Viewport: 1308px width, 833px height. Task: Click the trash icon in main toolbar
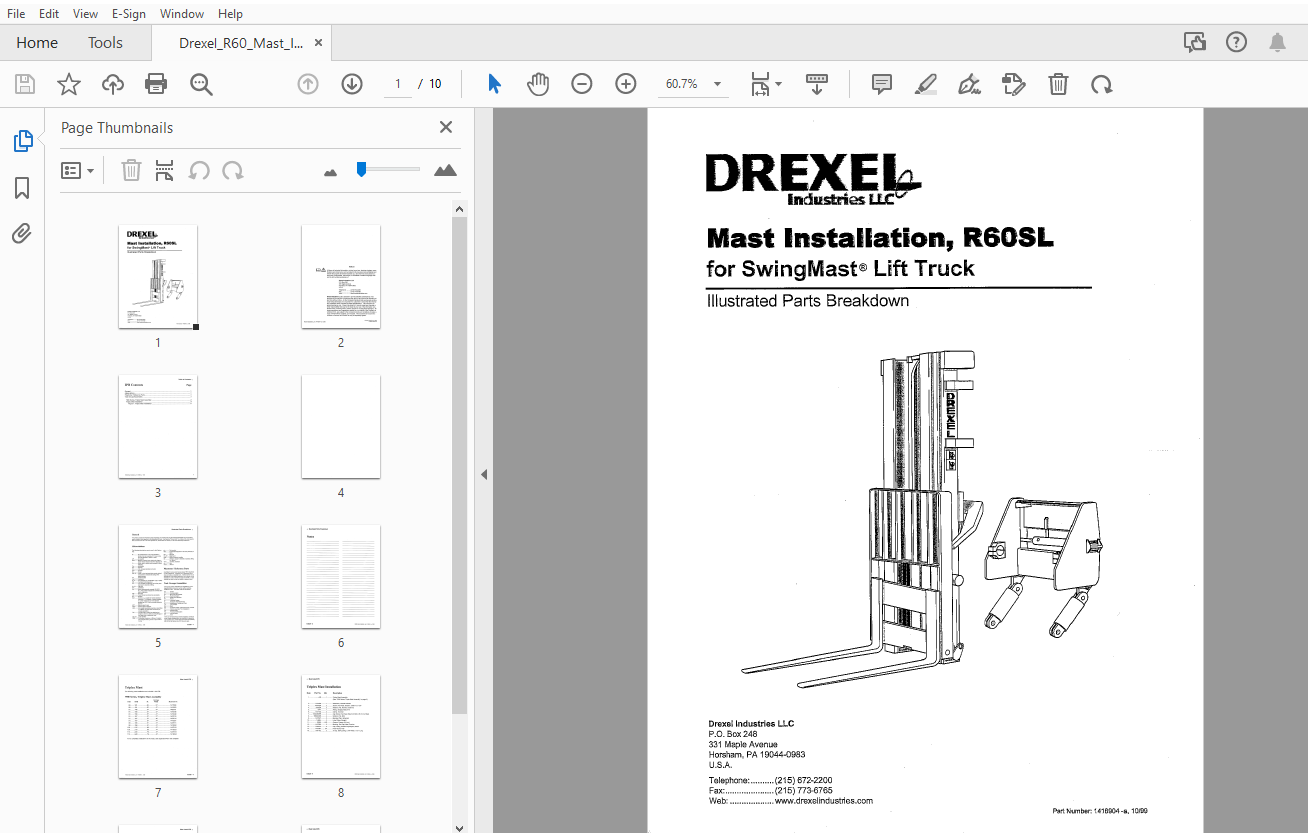(1058, 84)
